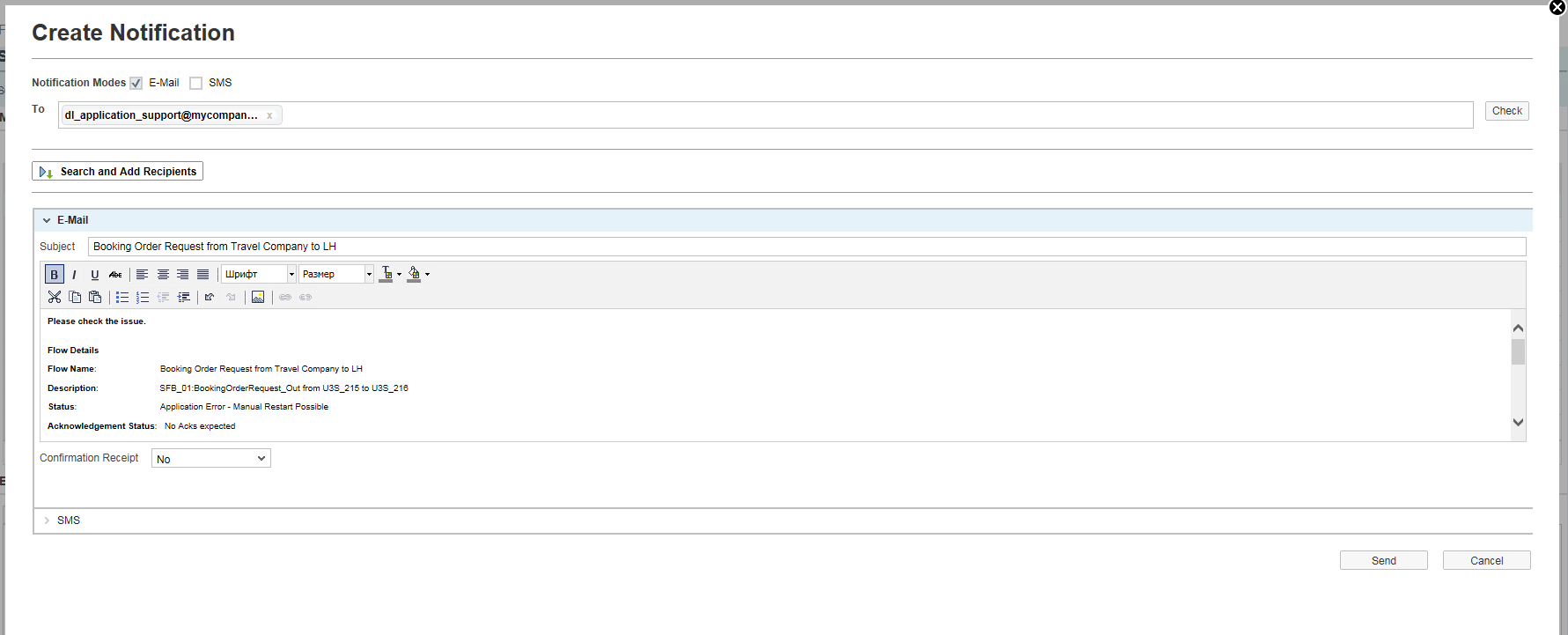Open the Confirmation Receipt dropdown
The image size is (1568, 635).
point(211,459)
